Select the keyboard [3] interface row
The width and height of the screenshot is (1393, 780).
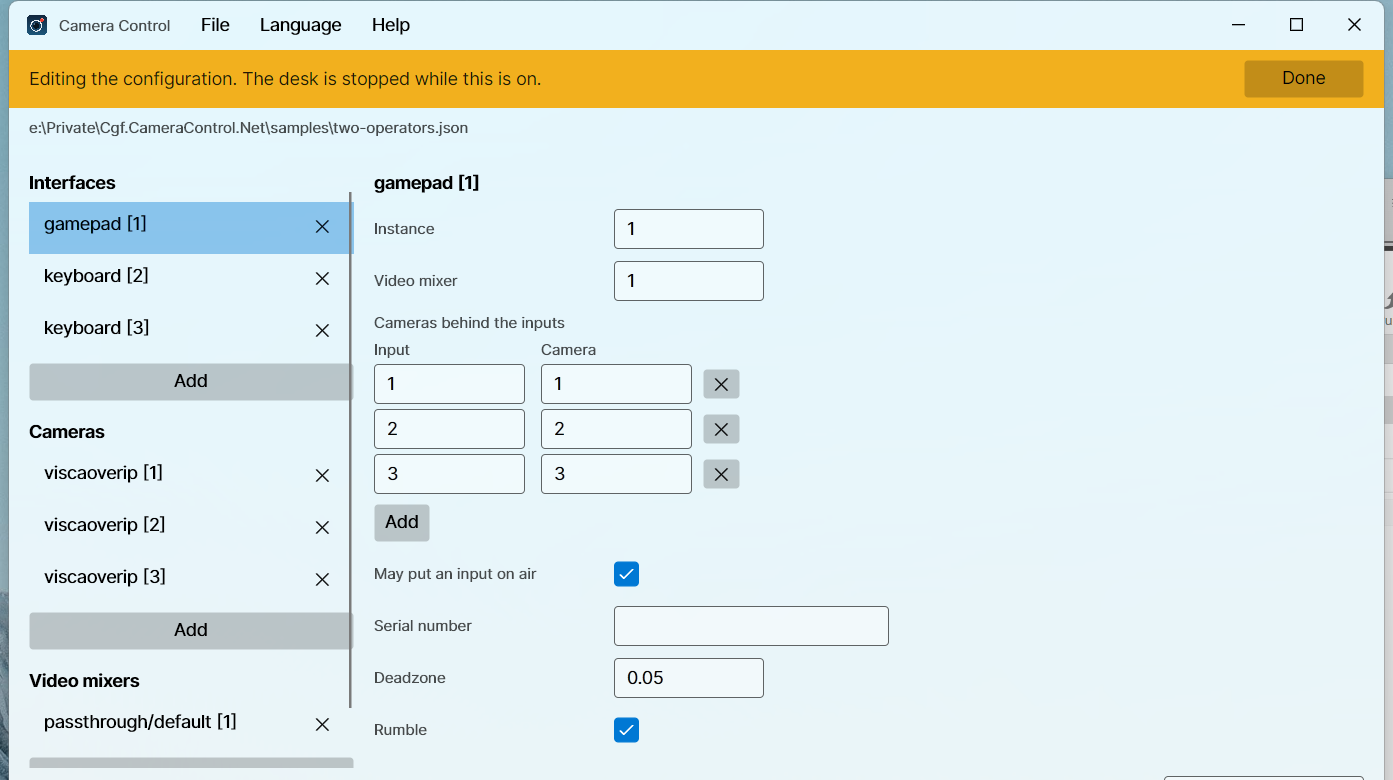[191, 331]
